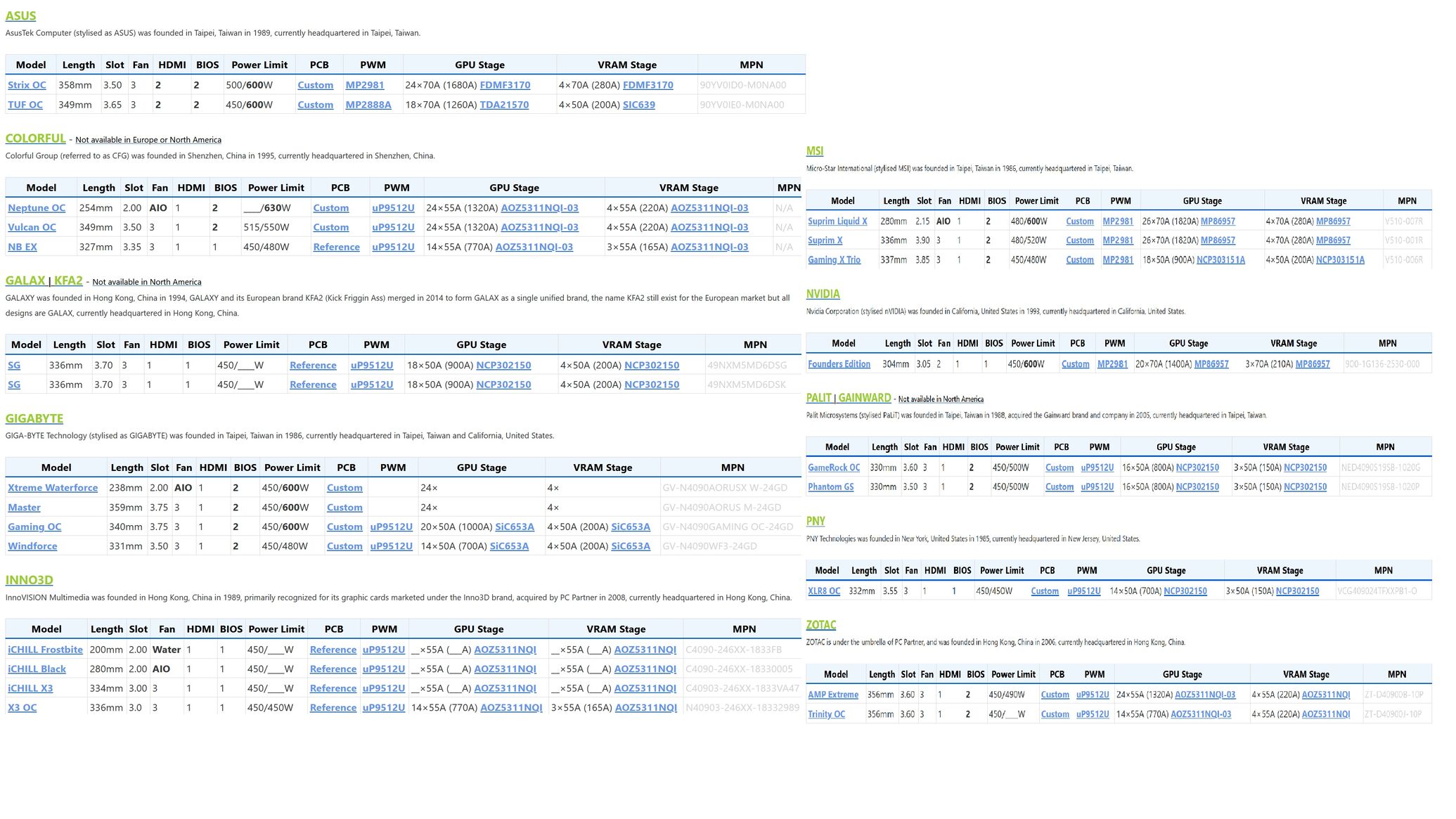This screenshot has height=819, width=1456.
Task: Click 'Not available in North America' beside GALAX heading
Action: click(x=147, y=282)
